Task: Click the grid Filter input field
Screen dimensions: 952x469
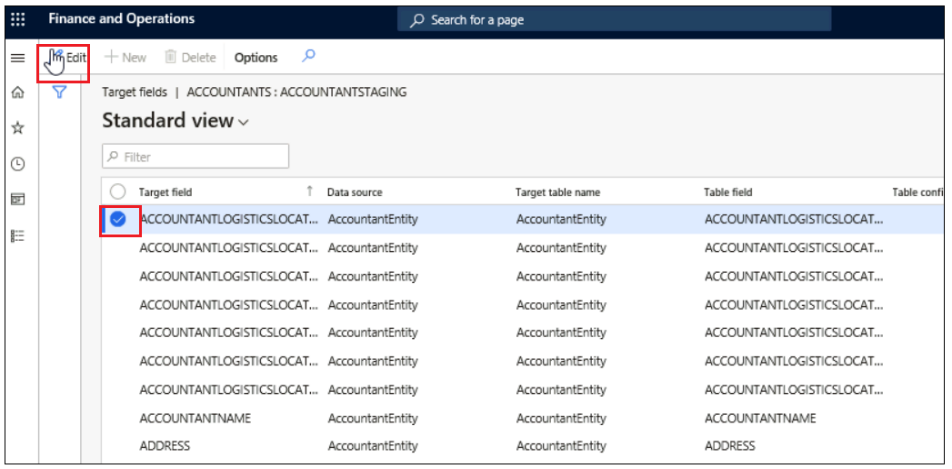Action: click(x=196, y=157)
